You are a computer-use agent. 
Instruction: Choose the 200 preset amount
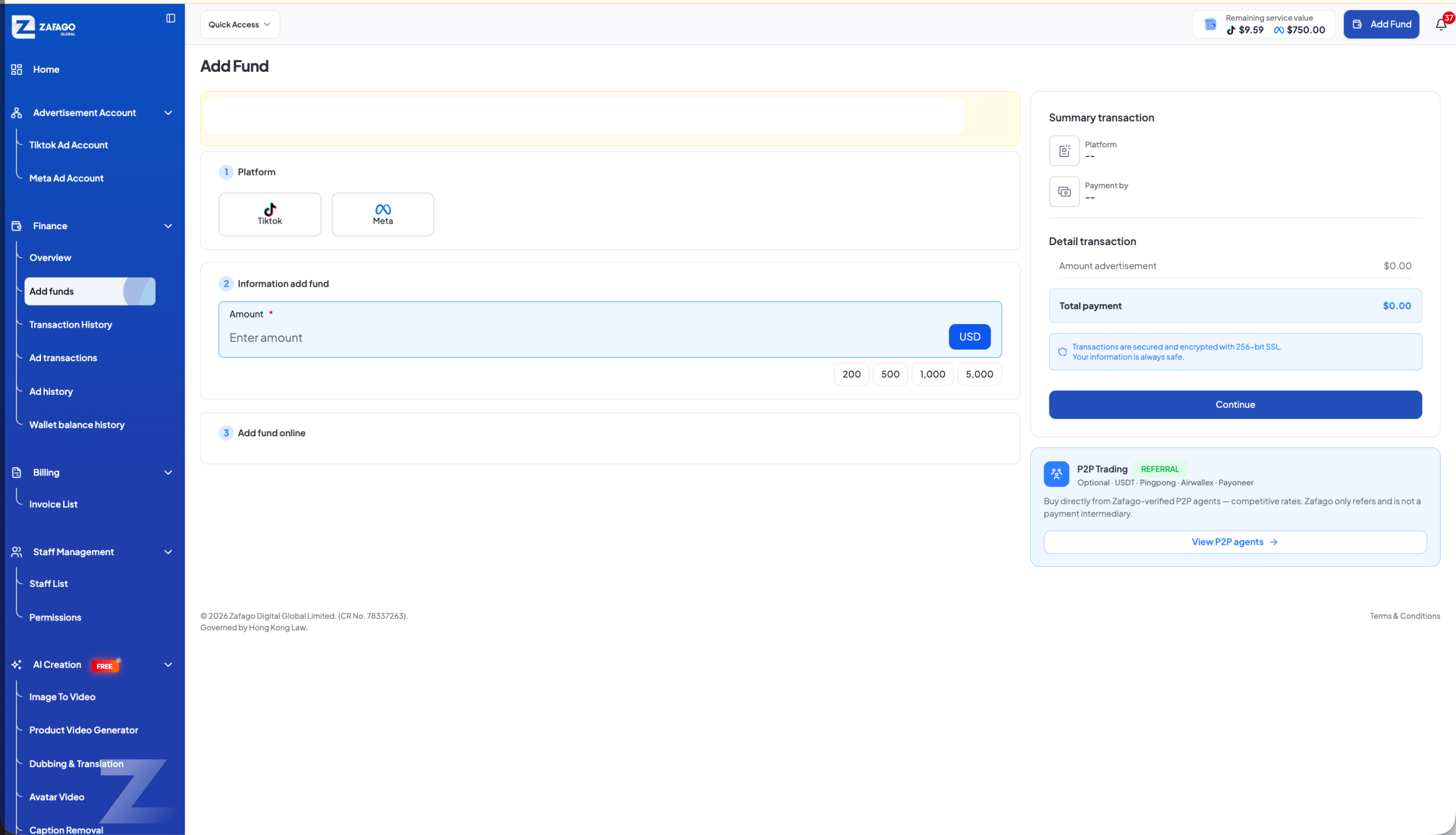tap(851, 374)
